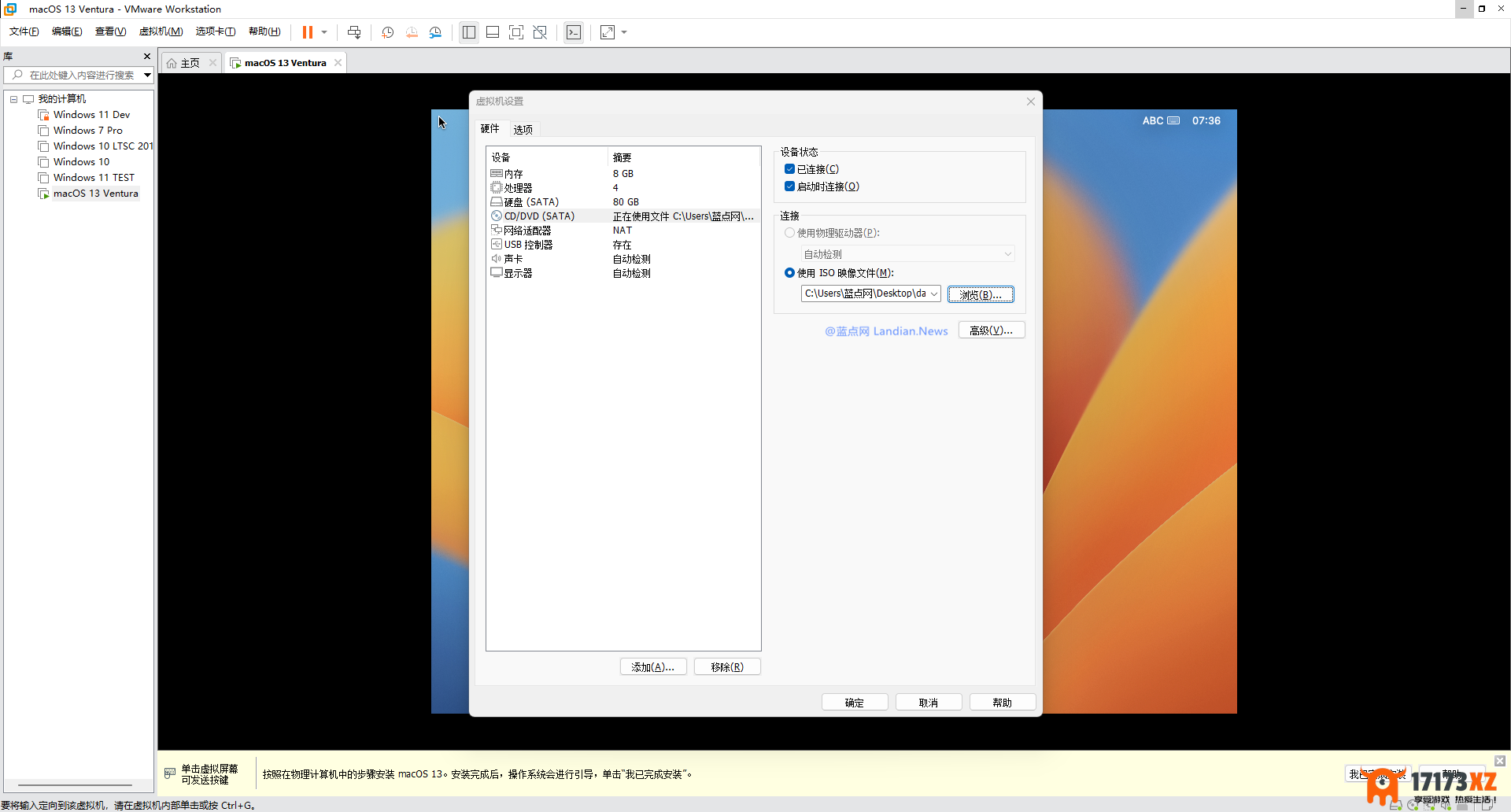Open the 选项卡(T) menu
The image size is (1511, 812).
pos(216,31)
